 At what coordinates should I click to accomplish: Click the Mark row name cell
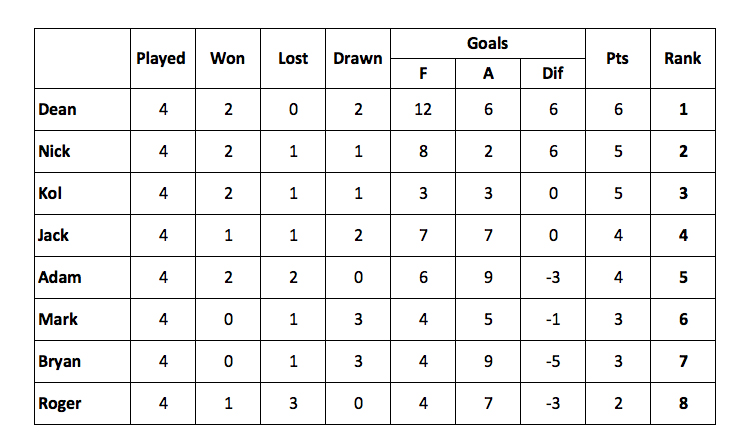82,319
